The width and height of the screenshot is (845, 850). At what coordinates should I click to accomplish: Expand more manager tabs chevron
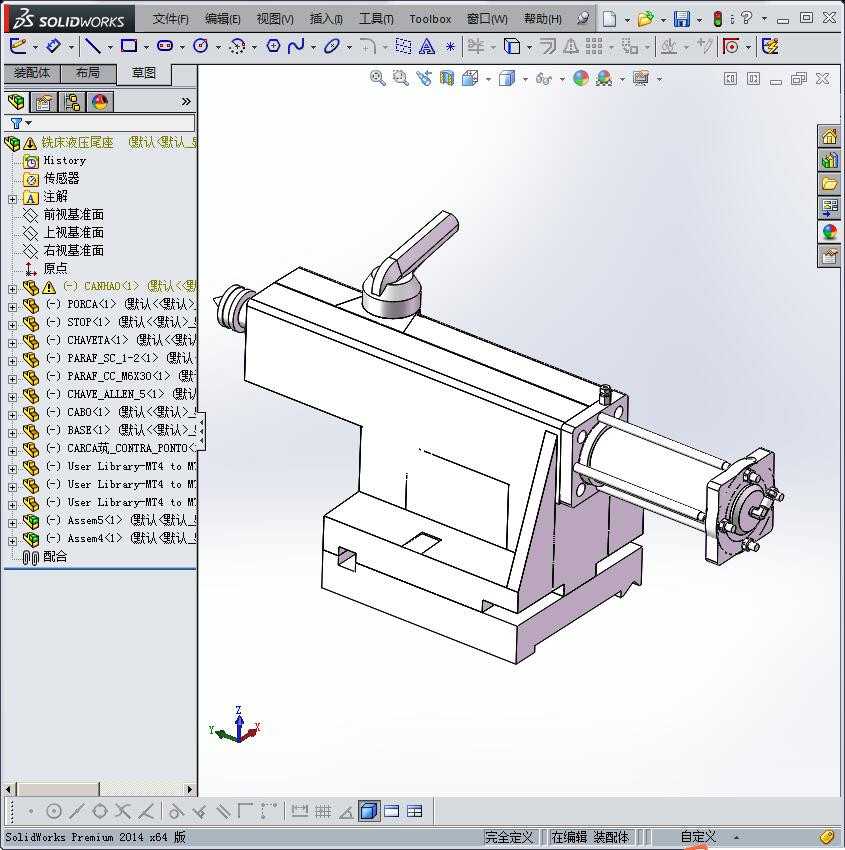coord(186,101)
